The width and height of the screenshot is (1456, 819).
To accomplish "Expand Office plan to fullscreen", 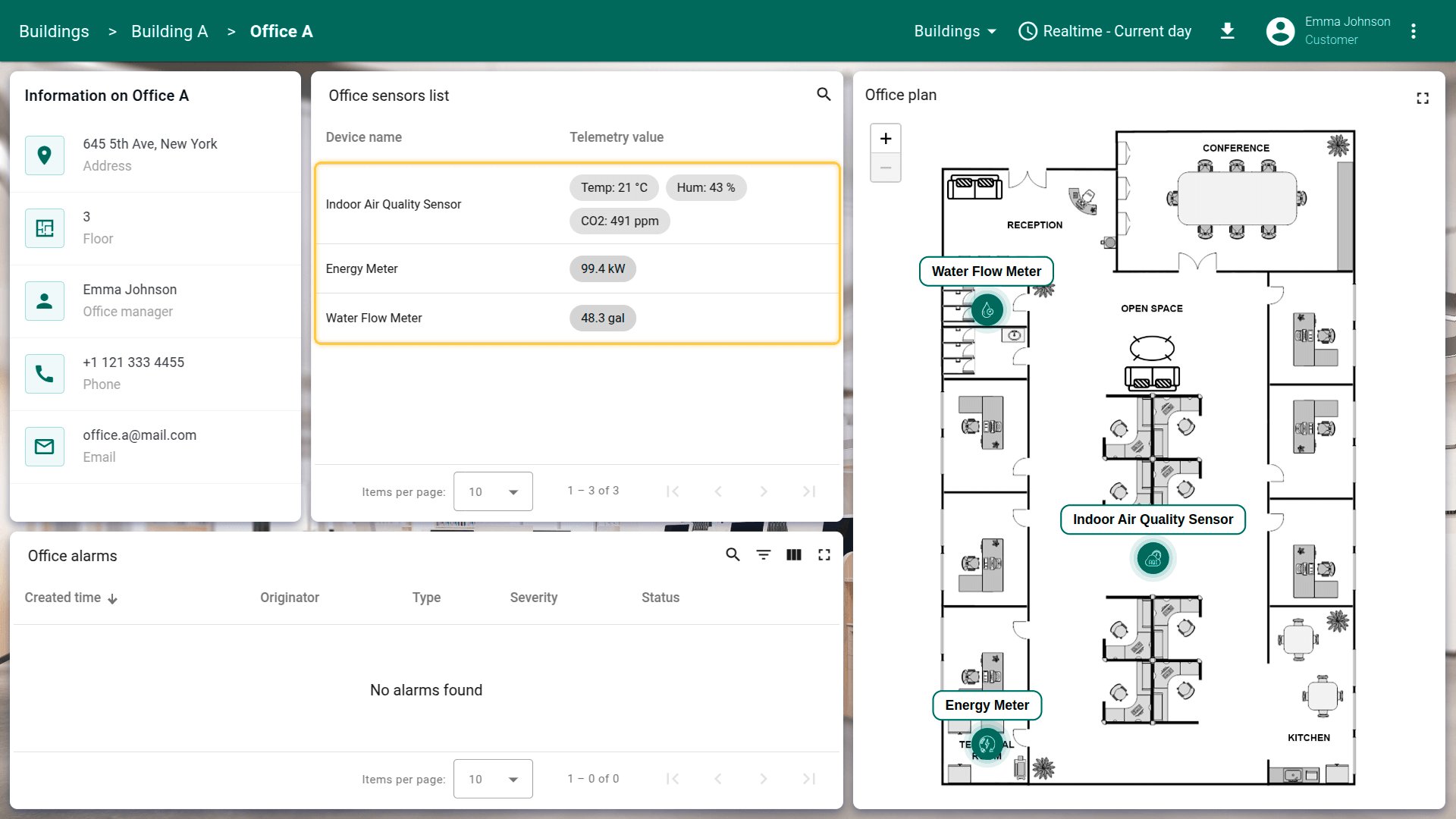I will point(1422,99).
